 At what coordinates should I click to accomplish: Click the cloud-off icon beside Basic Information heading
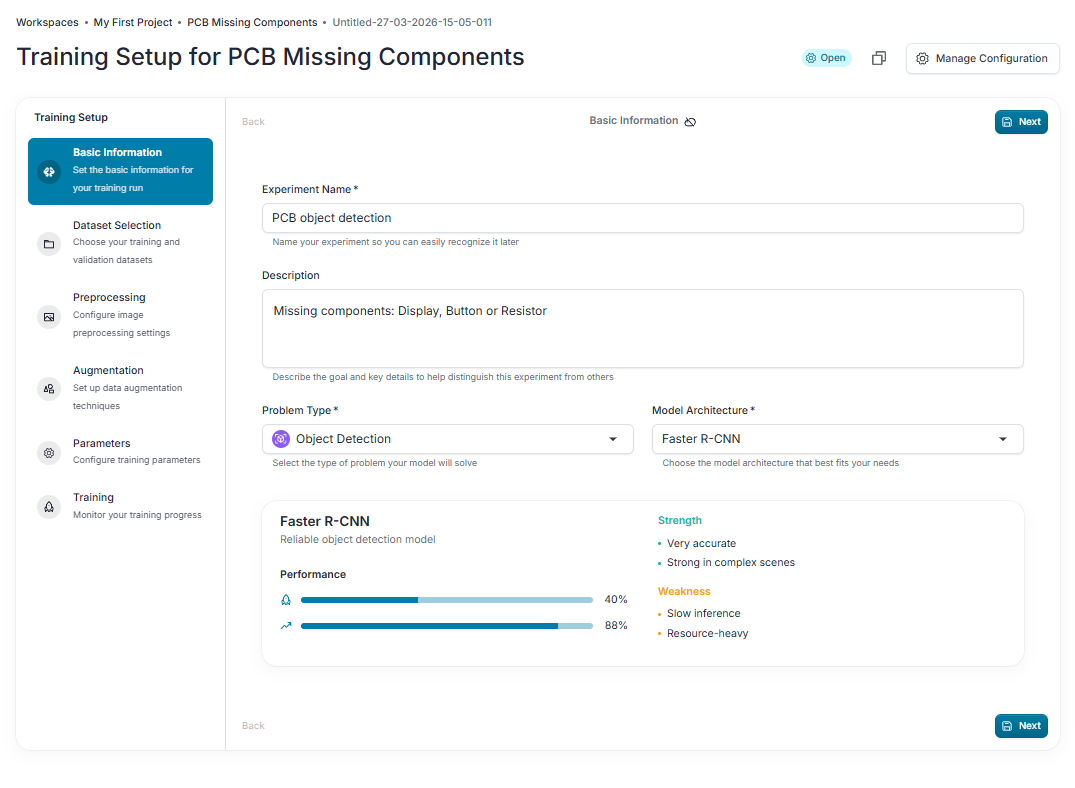(690, 121)
